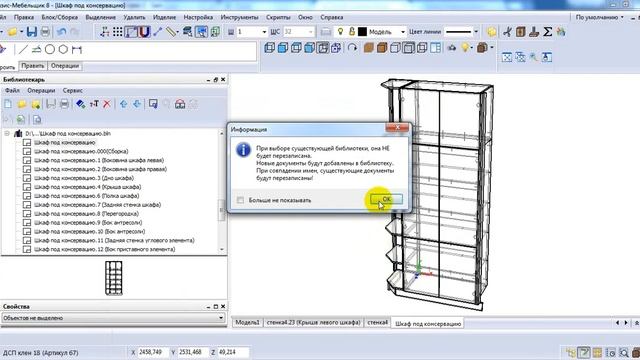This screenshot has height=360, width=640.
Task: Click the cabinet preview thumbnail
Action: coord(114,278)
